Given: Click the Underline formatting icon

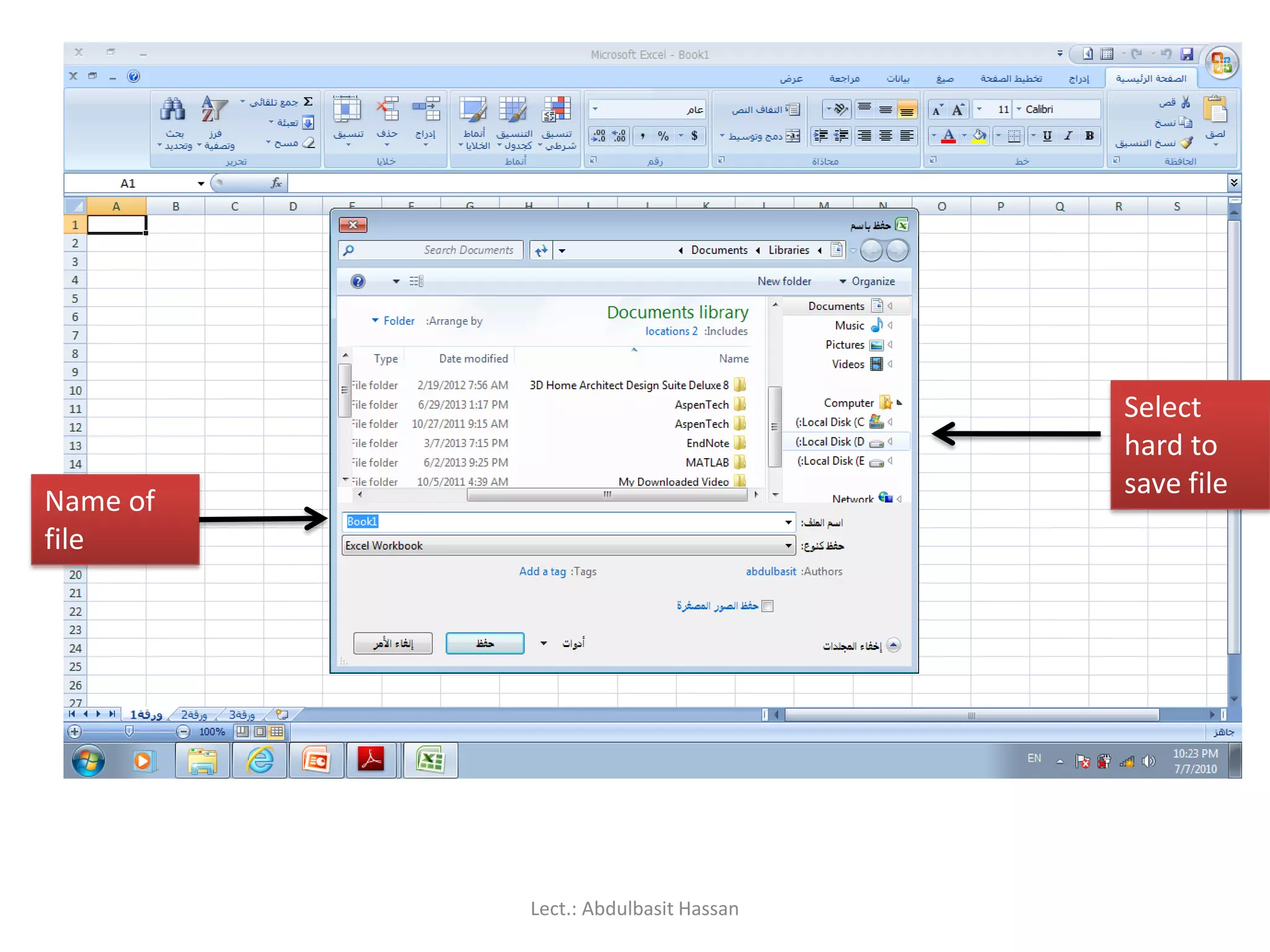Looking at the screenshot, I should point(1047,136).
